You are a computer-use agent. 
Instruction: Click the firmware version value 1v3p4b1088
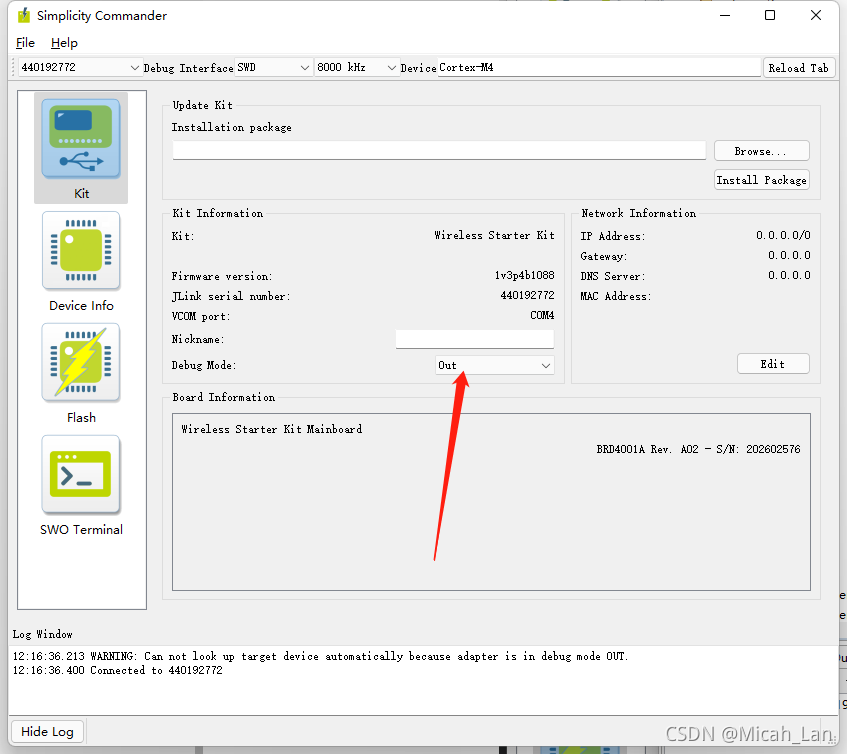point(525,275)
